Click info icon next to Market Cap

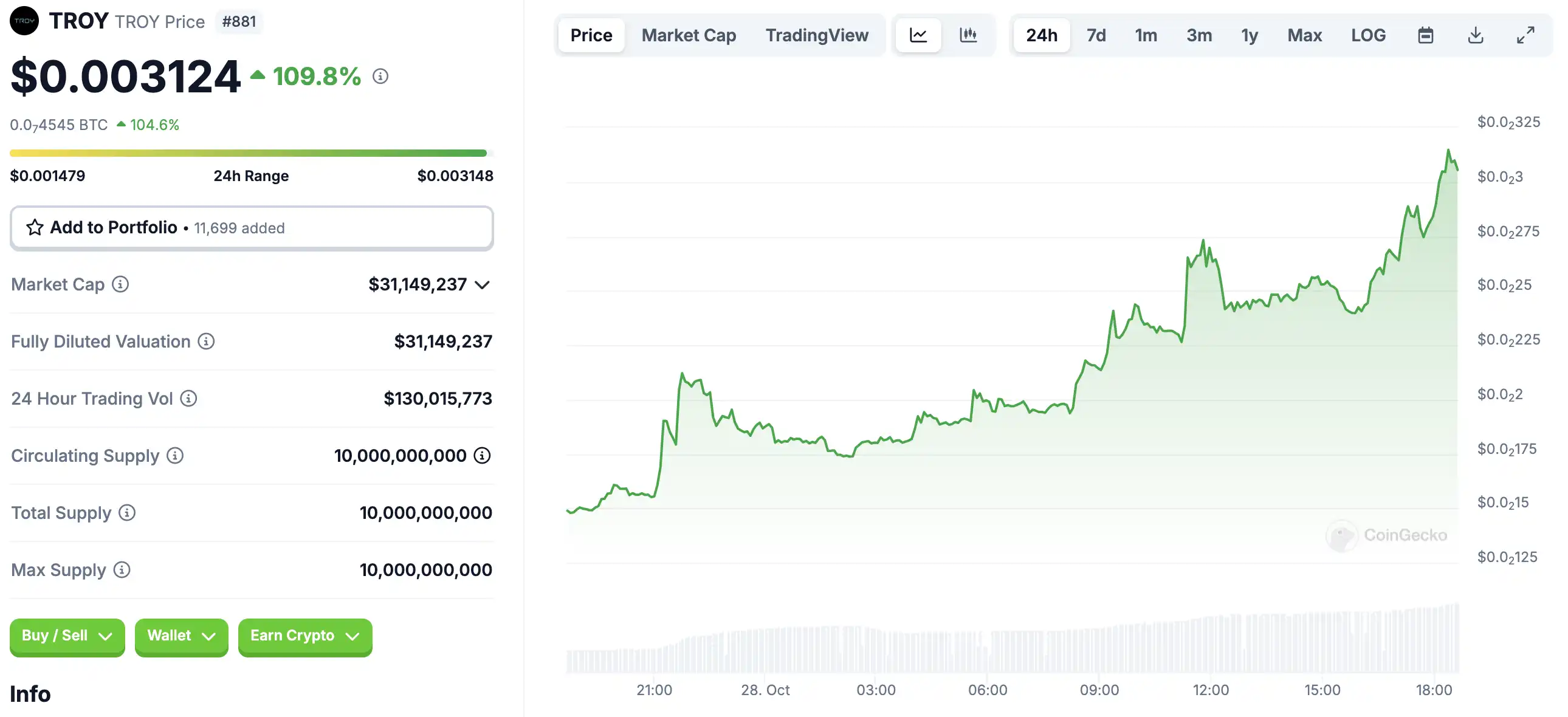point(120,284)
